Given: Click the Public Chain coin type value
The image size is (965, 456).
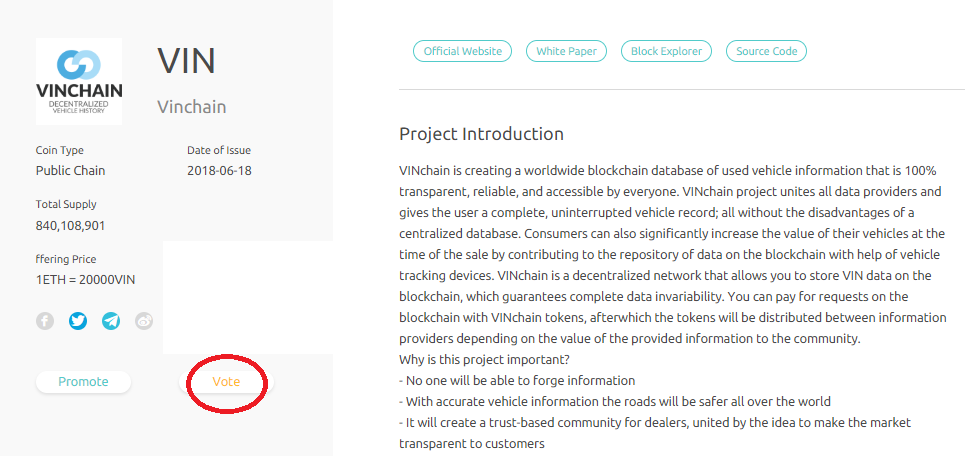Looking at the screenshot, I should (71, 170).
